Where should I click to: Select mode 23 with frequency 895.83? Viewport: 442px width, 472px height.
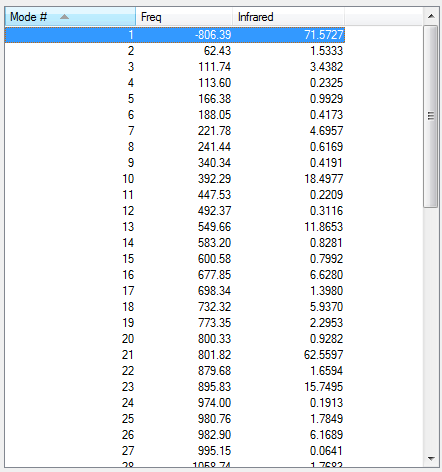click(175, 387)
